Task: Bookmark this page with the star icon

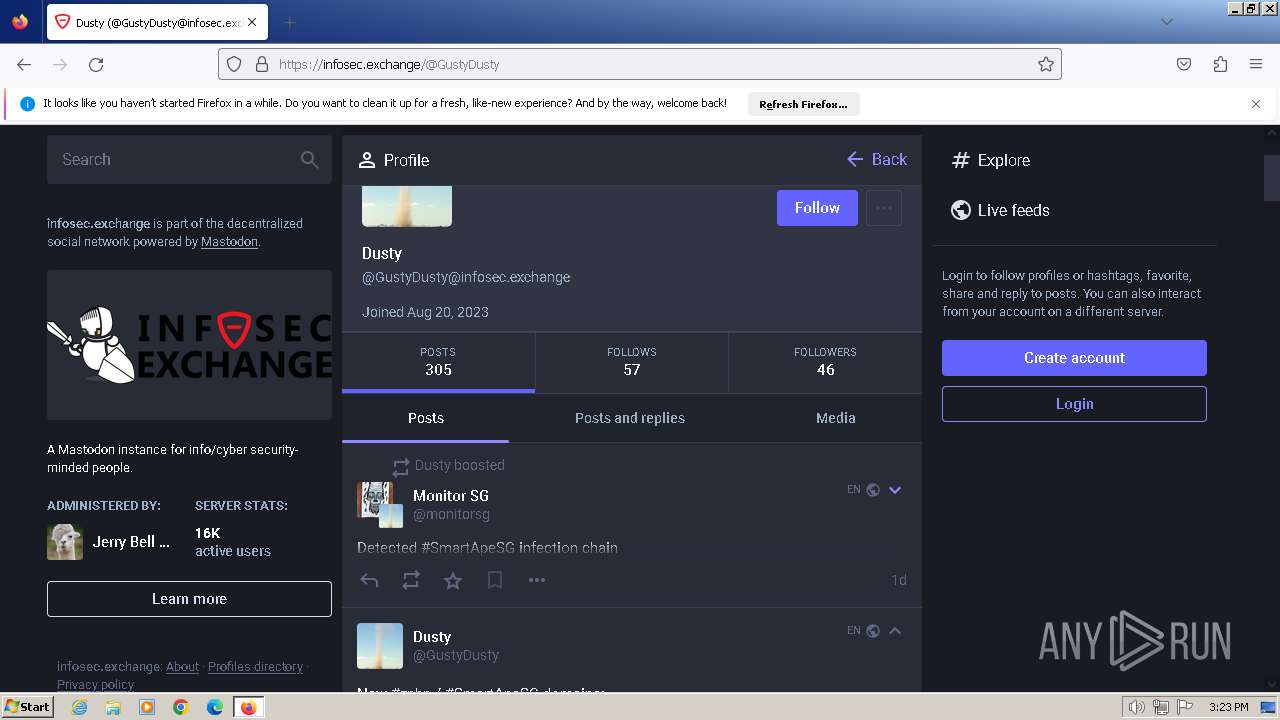Action: point(1046,64)
